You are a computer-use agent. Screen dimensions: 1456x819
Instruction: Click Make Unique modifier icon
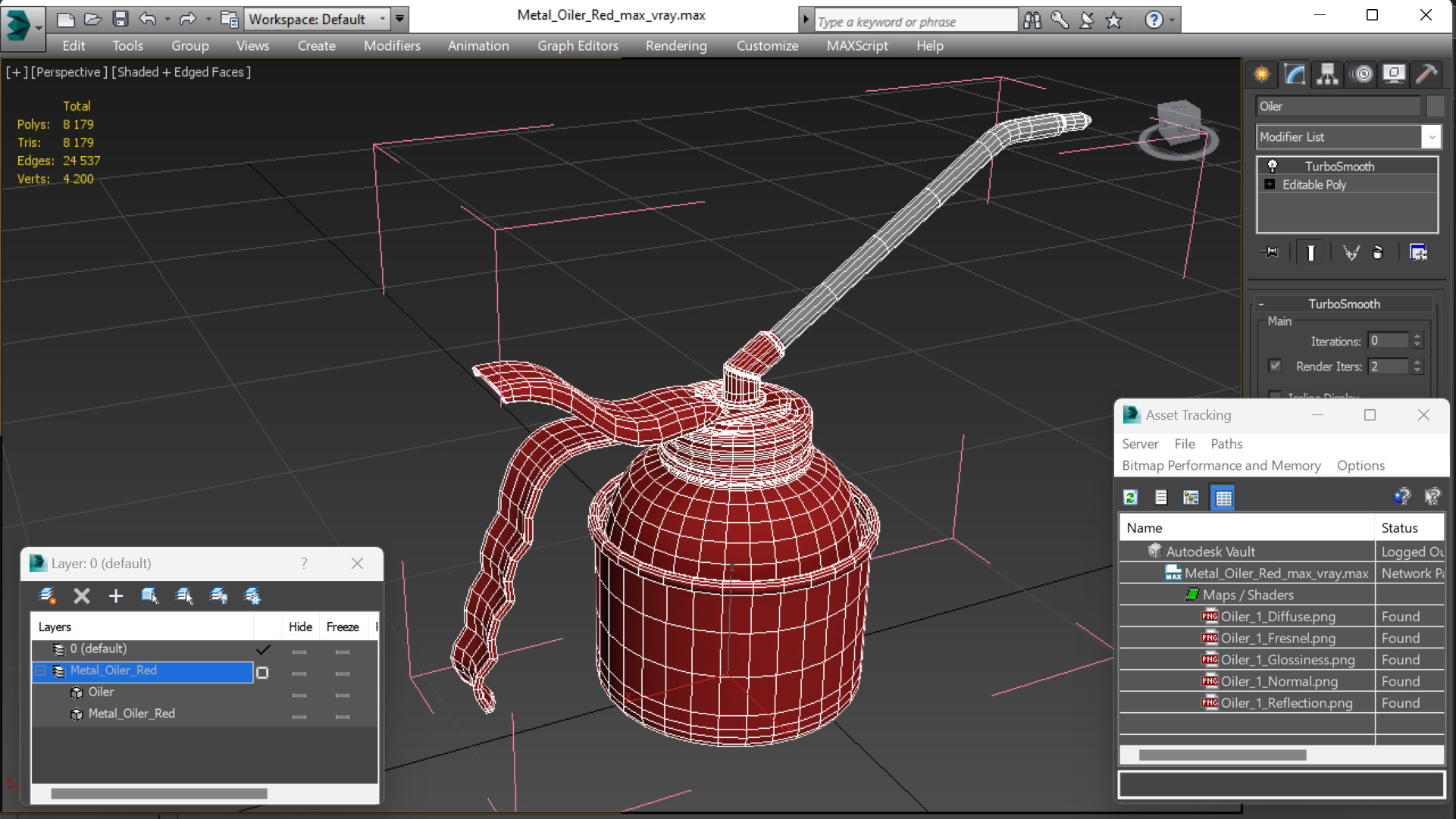tap(1351, 252)
